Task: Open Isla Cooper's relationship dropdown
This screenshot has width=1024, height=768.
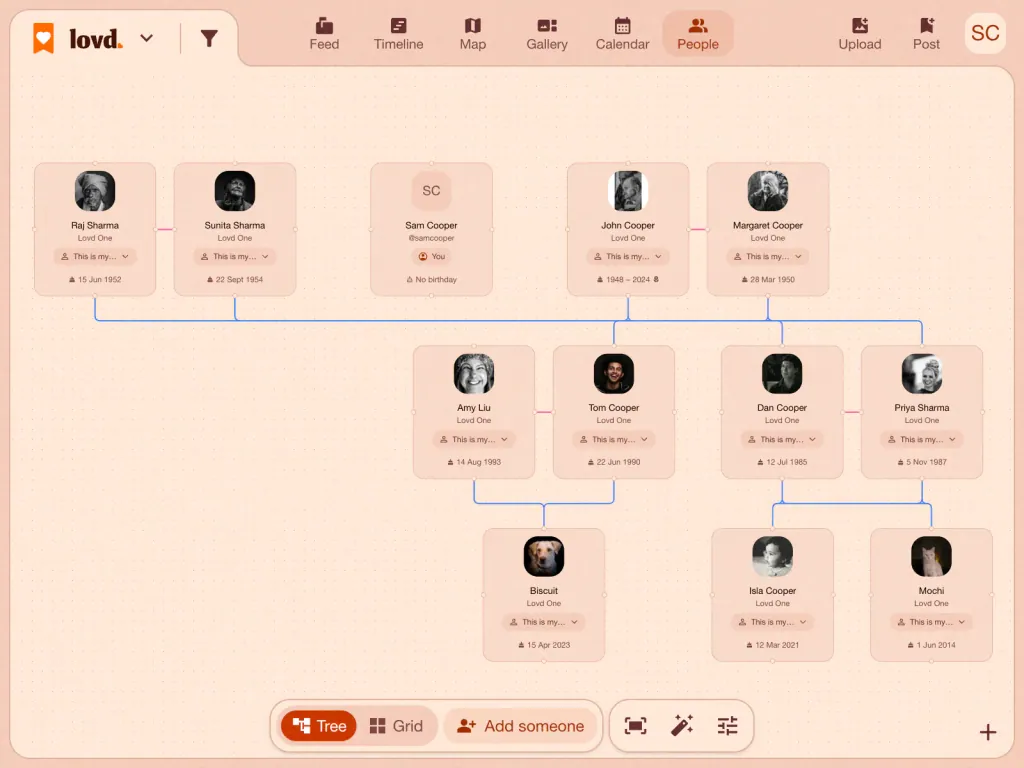Action: pos(773,622)
